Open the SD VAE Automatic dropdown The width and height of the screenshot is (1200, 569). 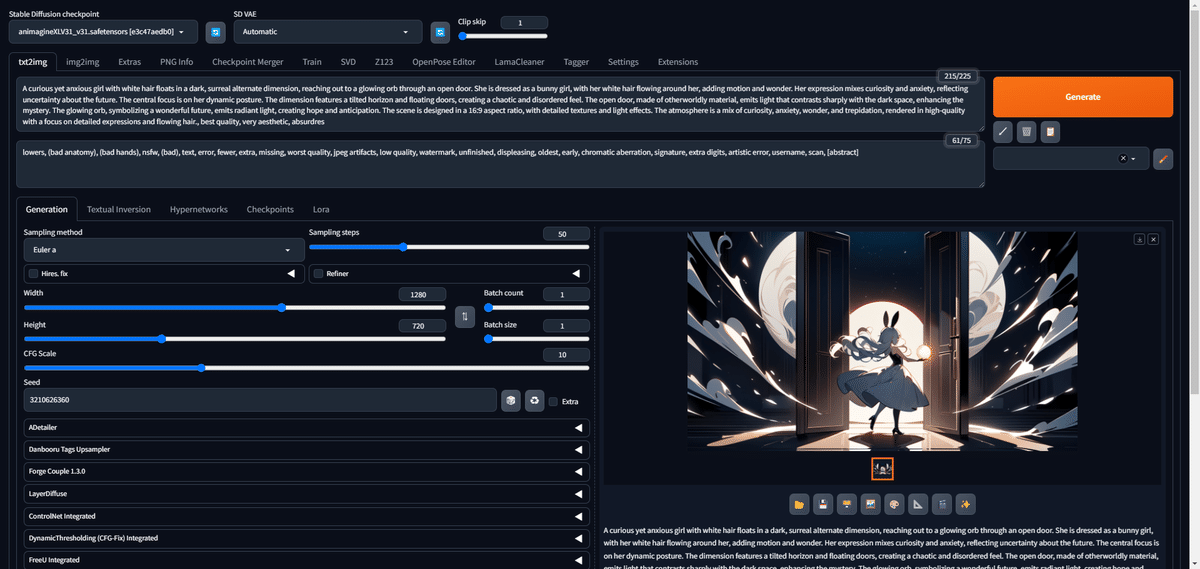[327, 33]
